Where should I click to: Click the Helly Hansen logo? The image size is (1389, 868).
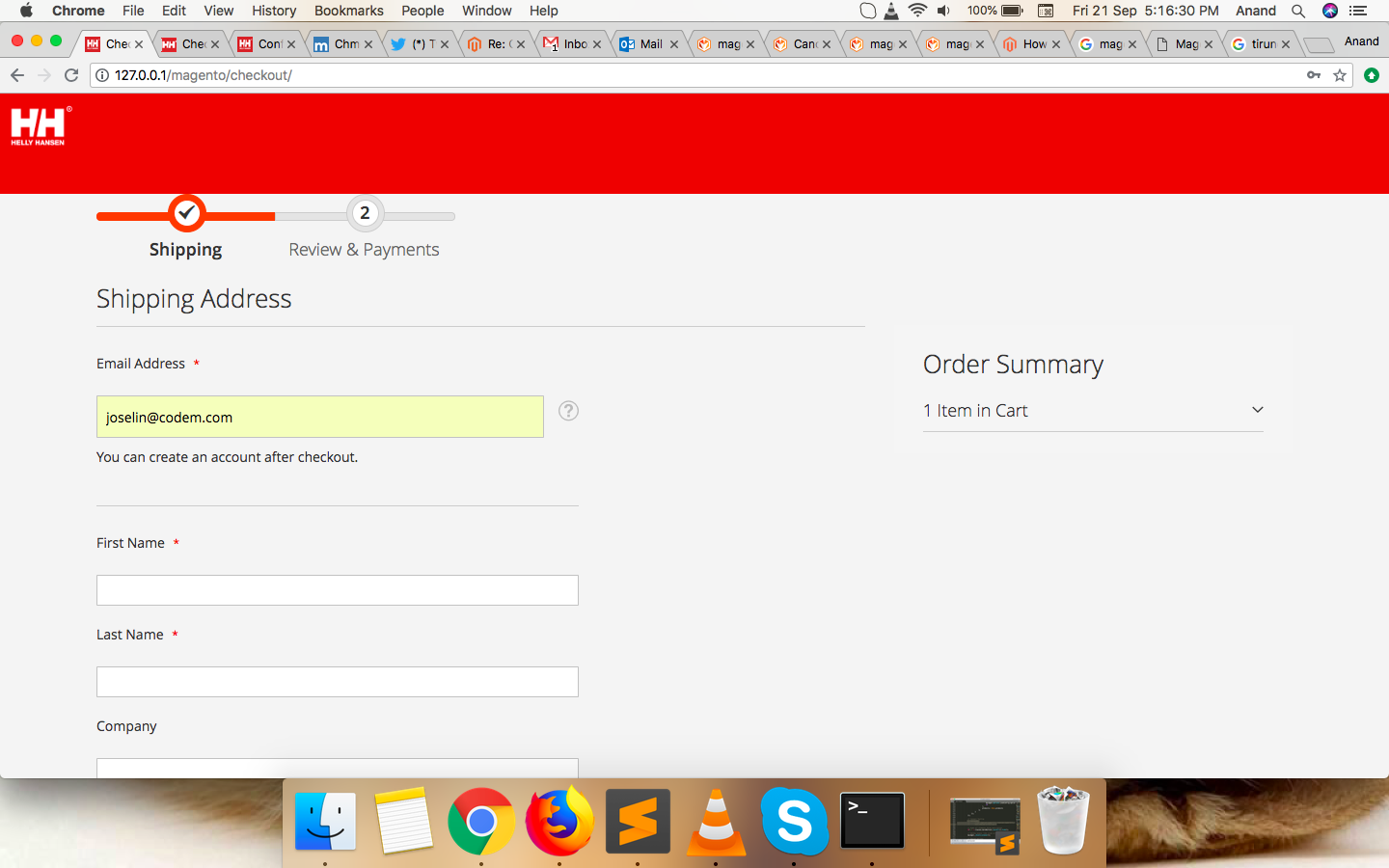point(39,126)
